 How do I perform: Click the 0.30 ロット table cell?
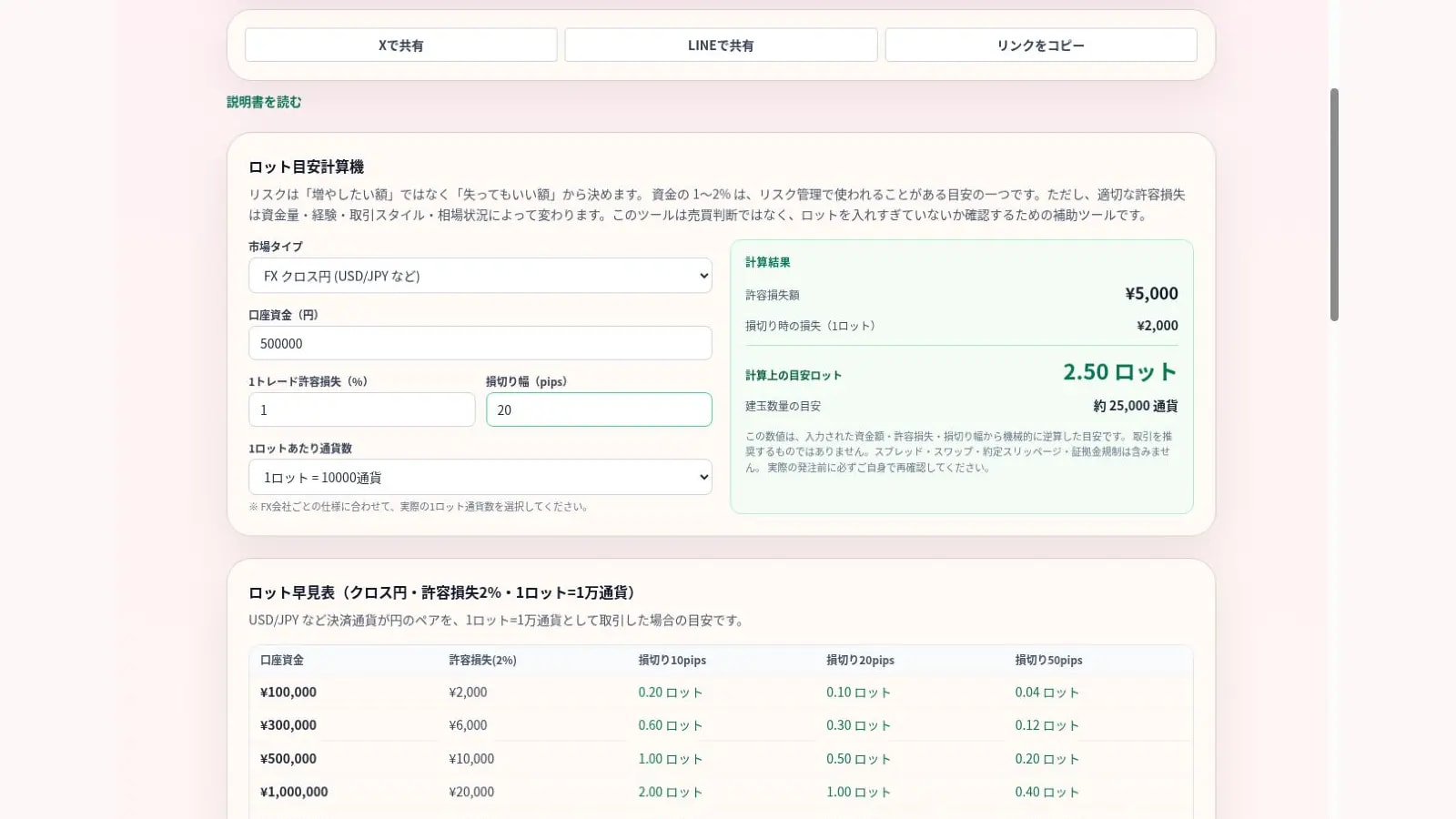point(858,725)
